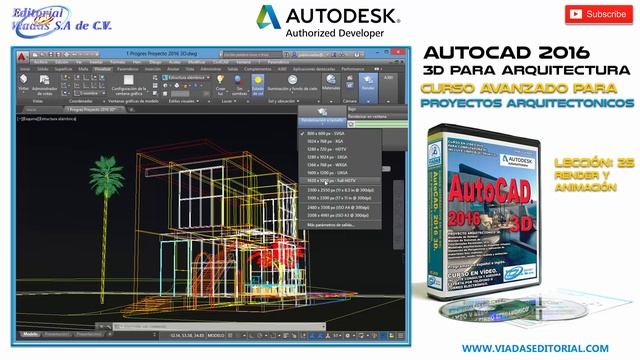The image size is (640, 360).
Task: Expand the Estilos visuales panel title
Action: (184, 101)
